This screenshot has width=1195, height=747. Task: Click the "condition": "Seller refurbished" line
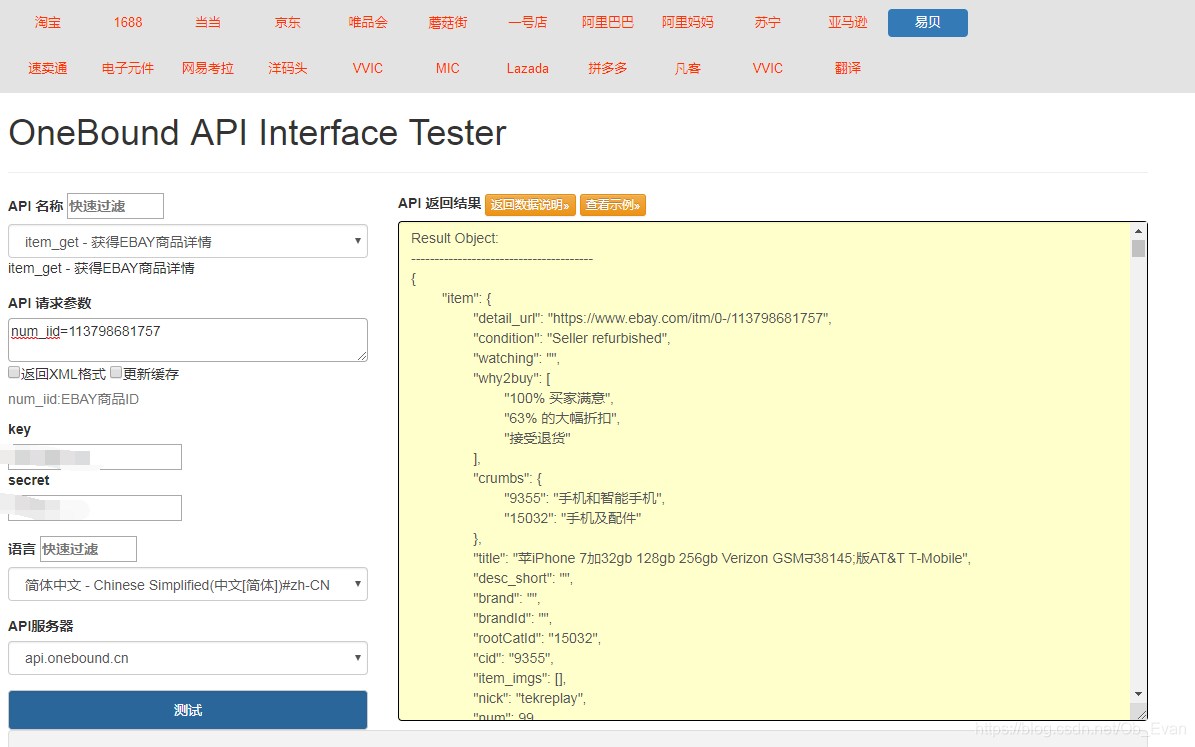(x=572, y=338)
